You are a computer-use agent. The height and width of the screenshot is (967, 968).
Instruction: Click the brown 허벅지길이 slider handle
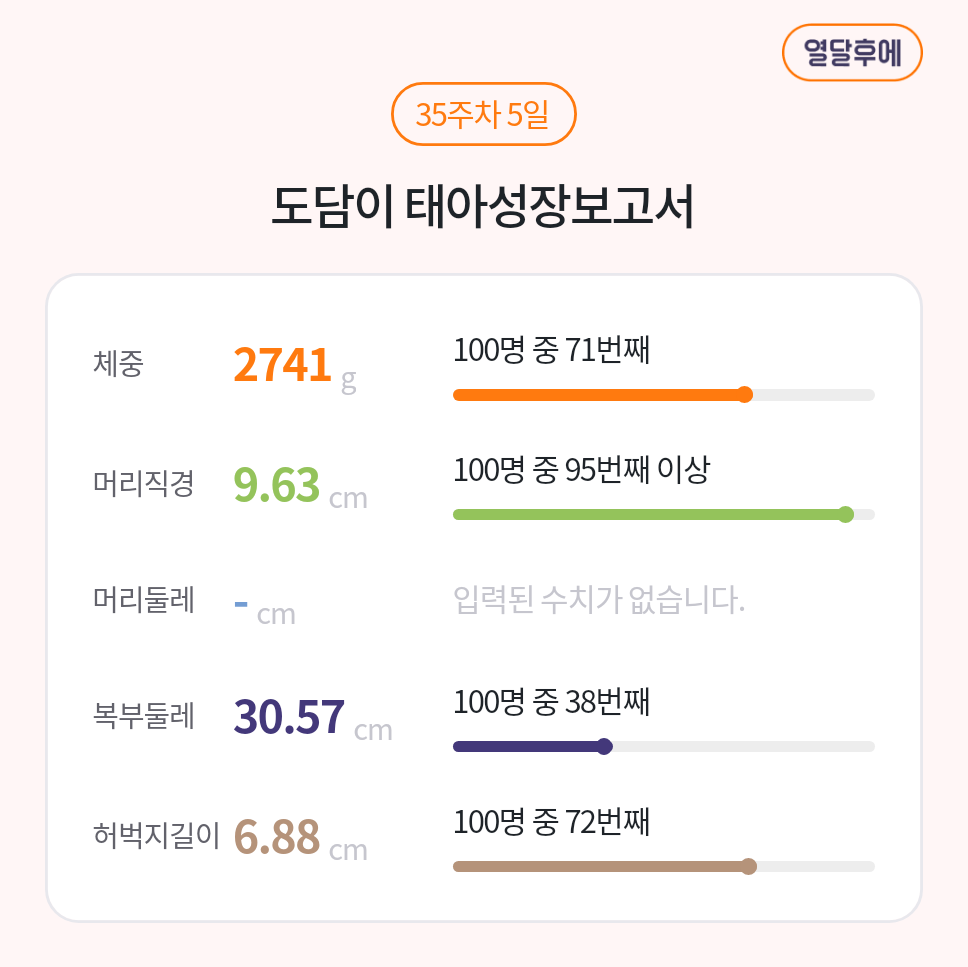(x=748, y=866)
